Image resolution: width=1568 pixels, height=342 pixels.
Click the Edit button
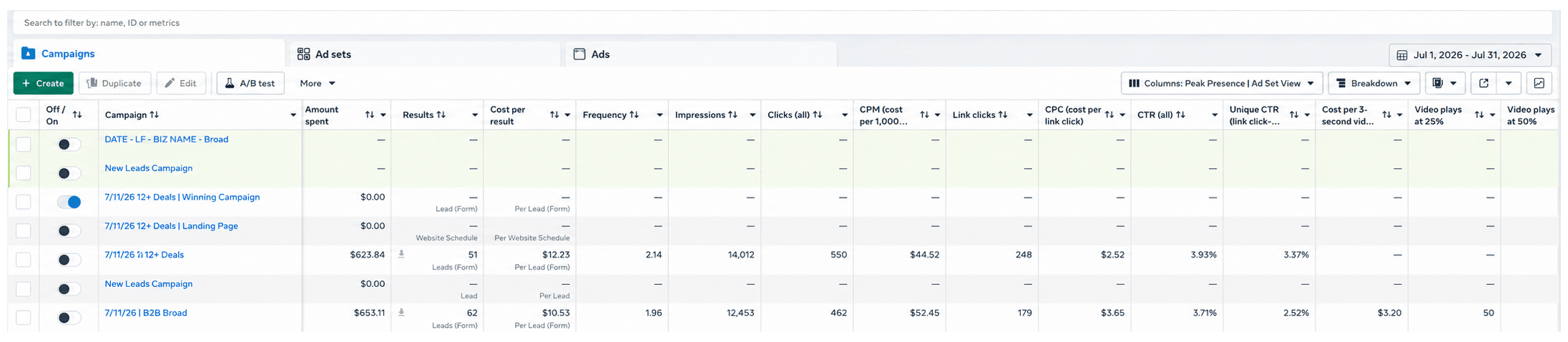pyautogui.click(x=181, y=84)
